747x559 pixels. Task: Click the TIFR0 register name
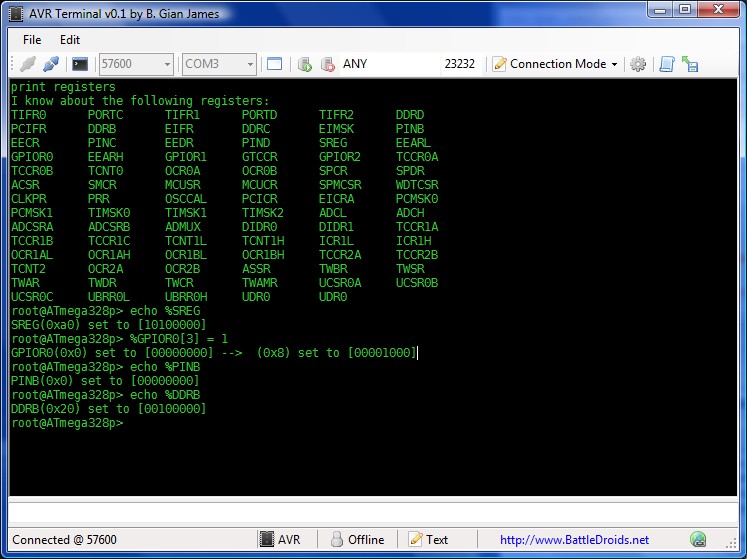coord(29,115)
